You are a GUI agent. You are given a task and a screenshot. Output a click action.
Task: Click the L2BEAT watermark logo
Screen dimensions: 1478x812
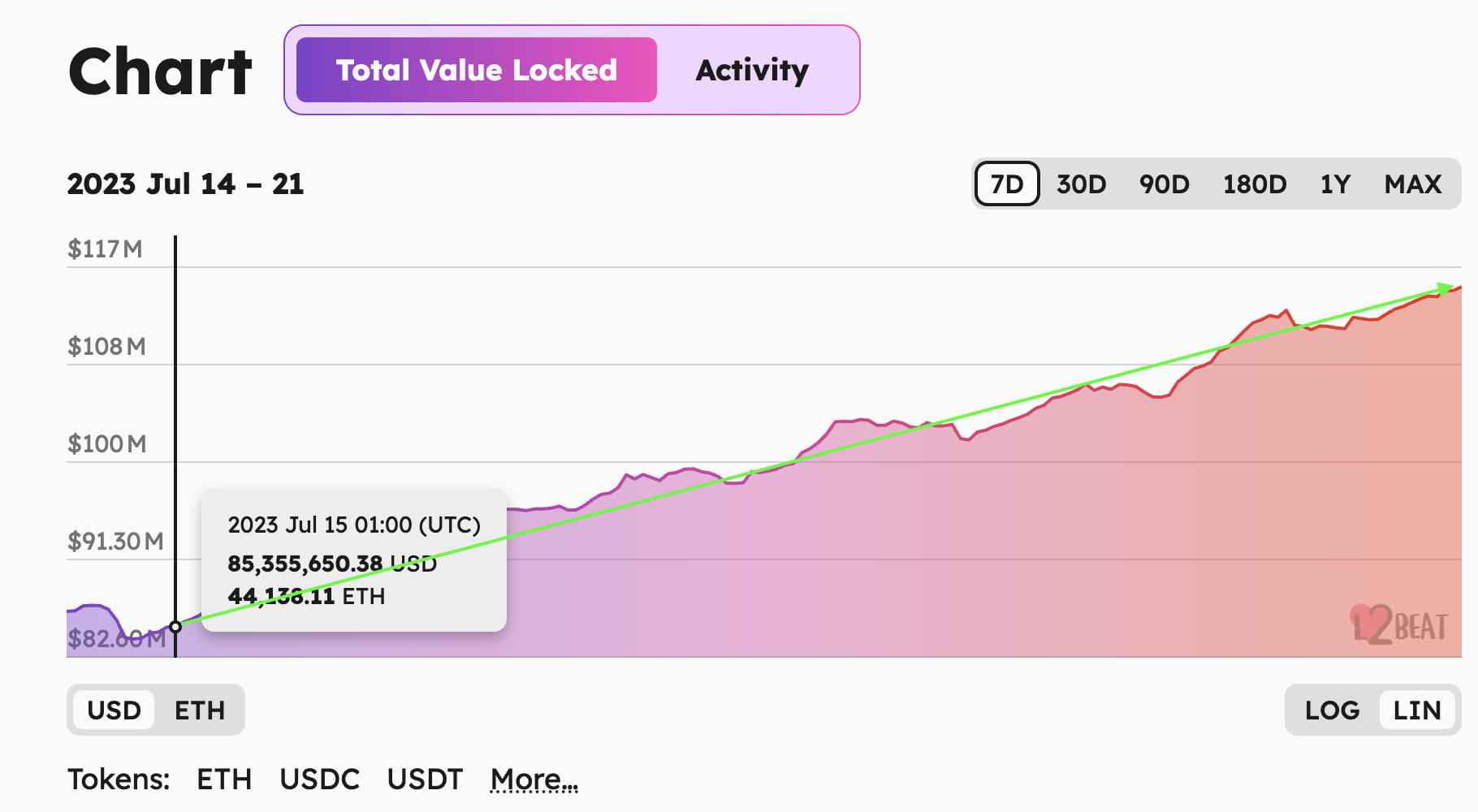pyautogui.click(x=1399, y=625)
